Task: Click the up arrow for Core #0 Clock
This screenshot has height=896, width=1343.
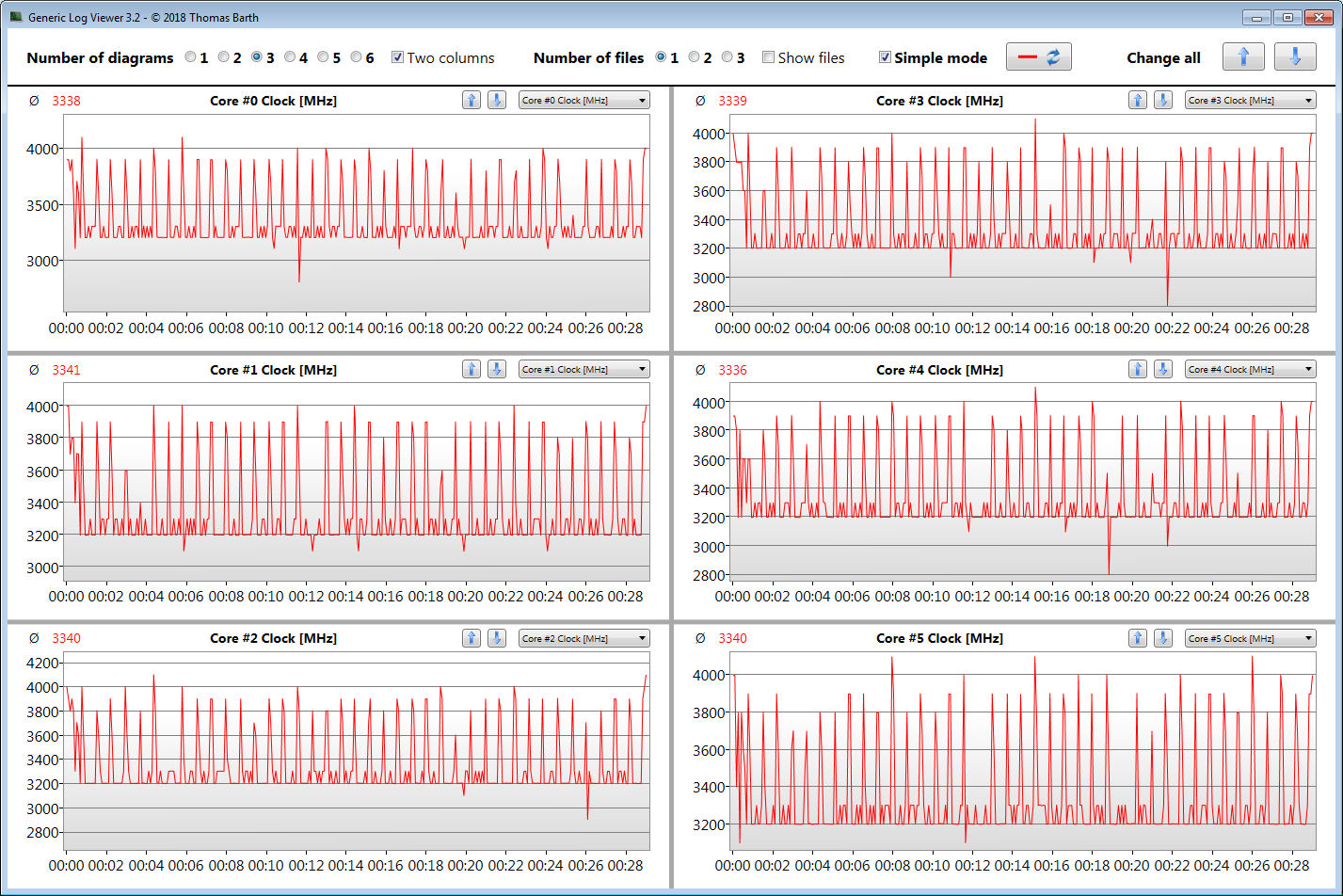Action: [x=472, y=101]
